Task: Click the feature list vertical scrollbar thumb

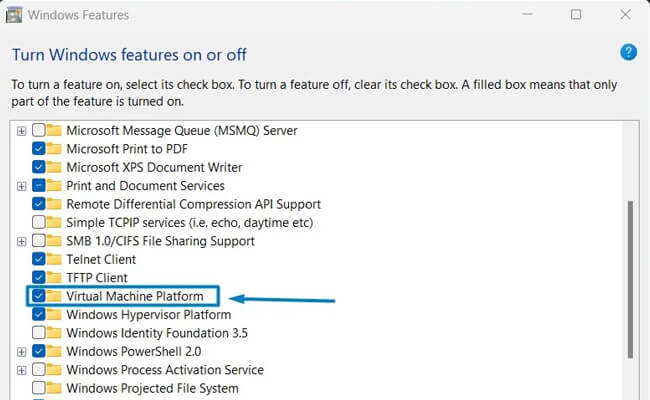Action: 631,279
